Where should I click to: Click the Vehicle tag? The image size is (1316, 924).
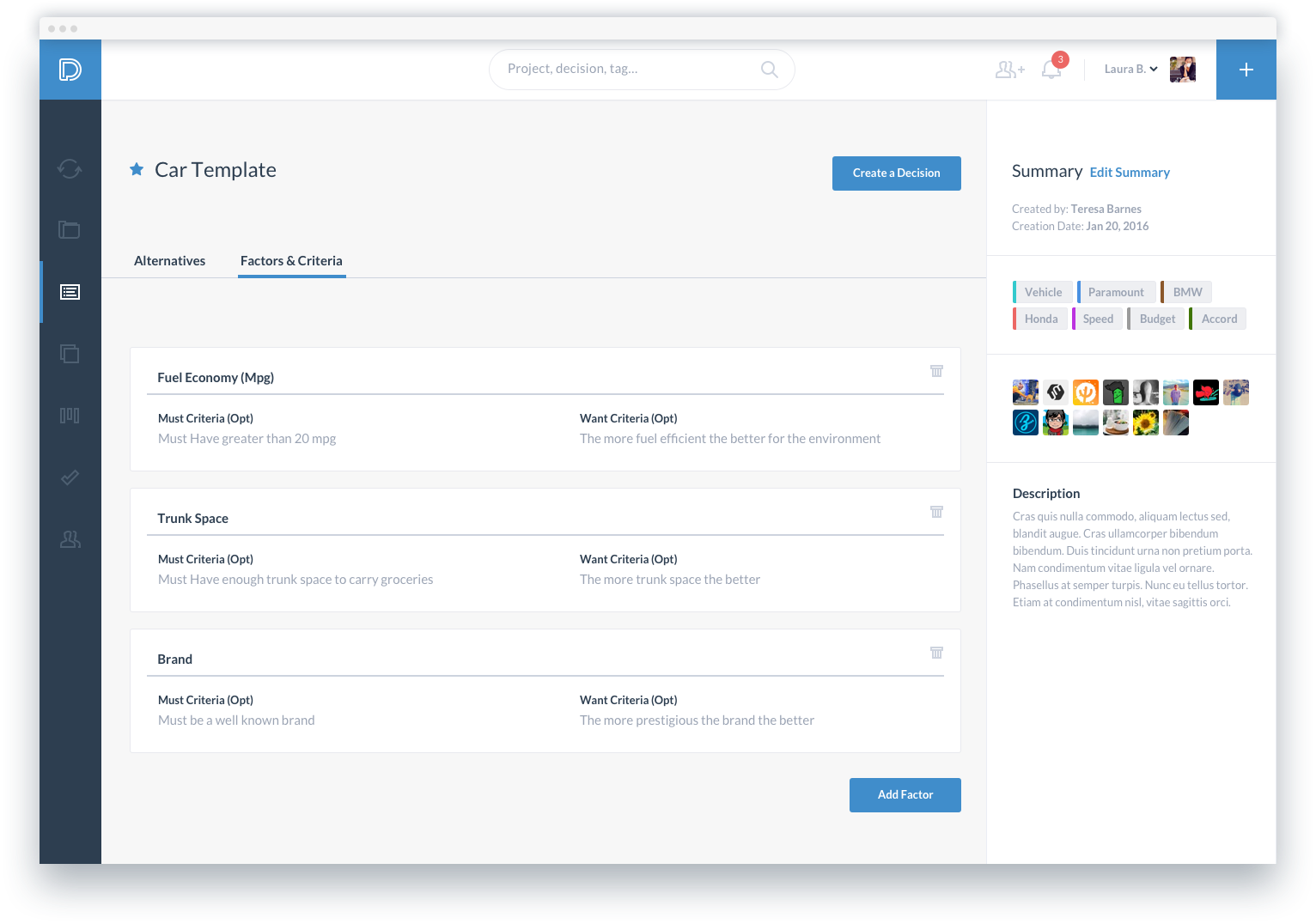click(x=1043, y=292)
